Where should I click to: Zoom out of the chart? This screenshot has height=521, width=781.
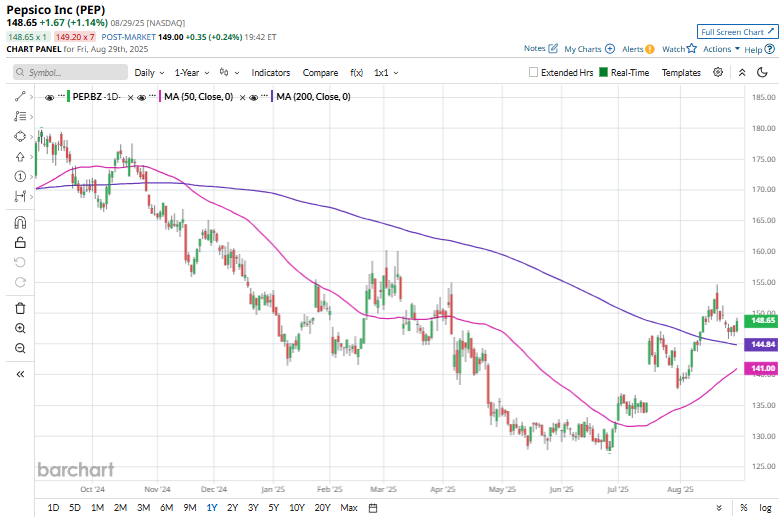tap(20, 348)
